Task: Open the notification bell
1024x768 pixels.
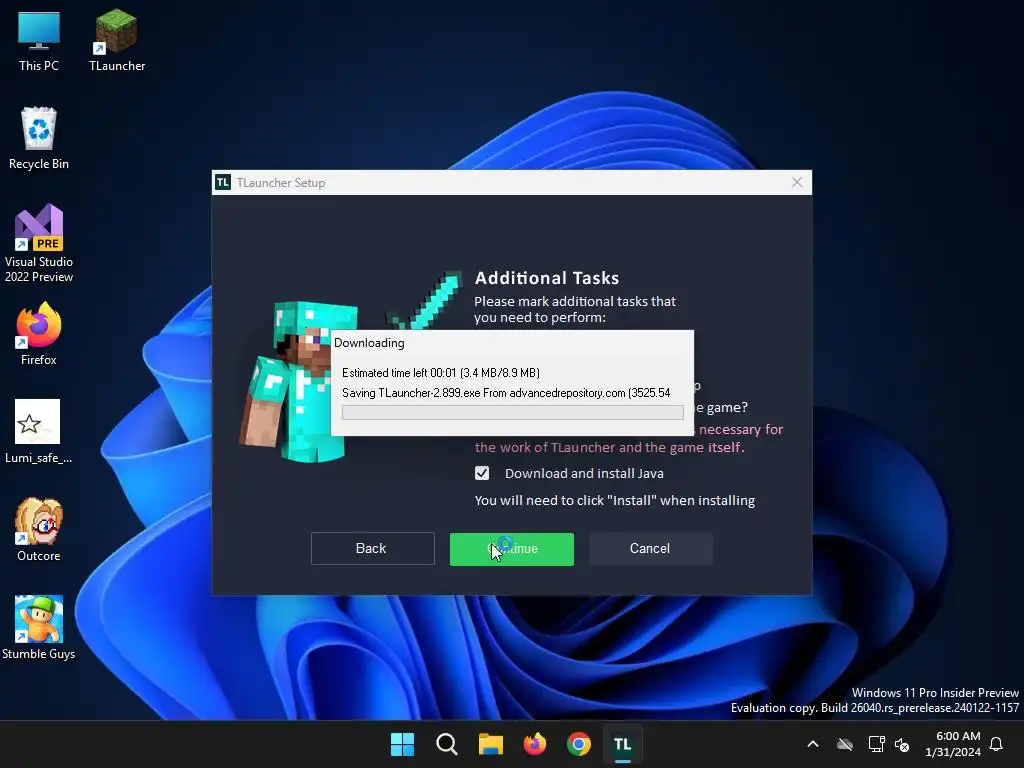Action: [x=996, y=744]
